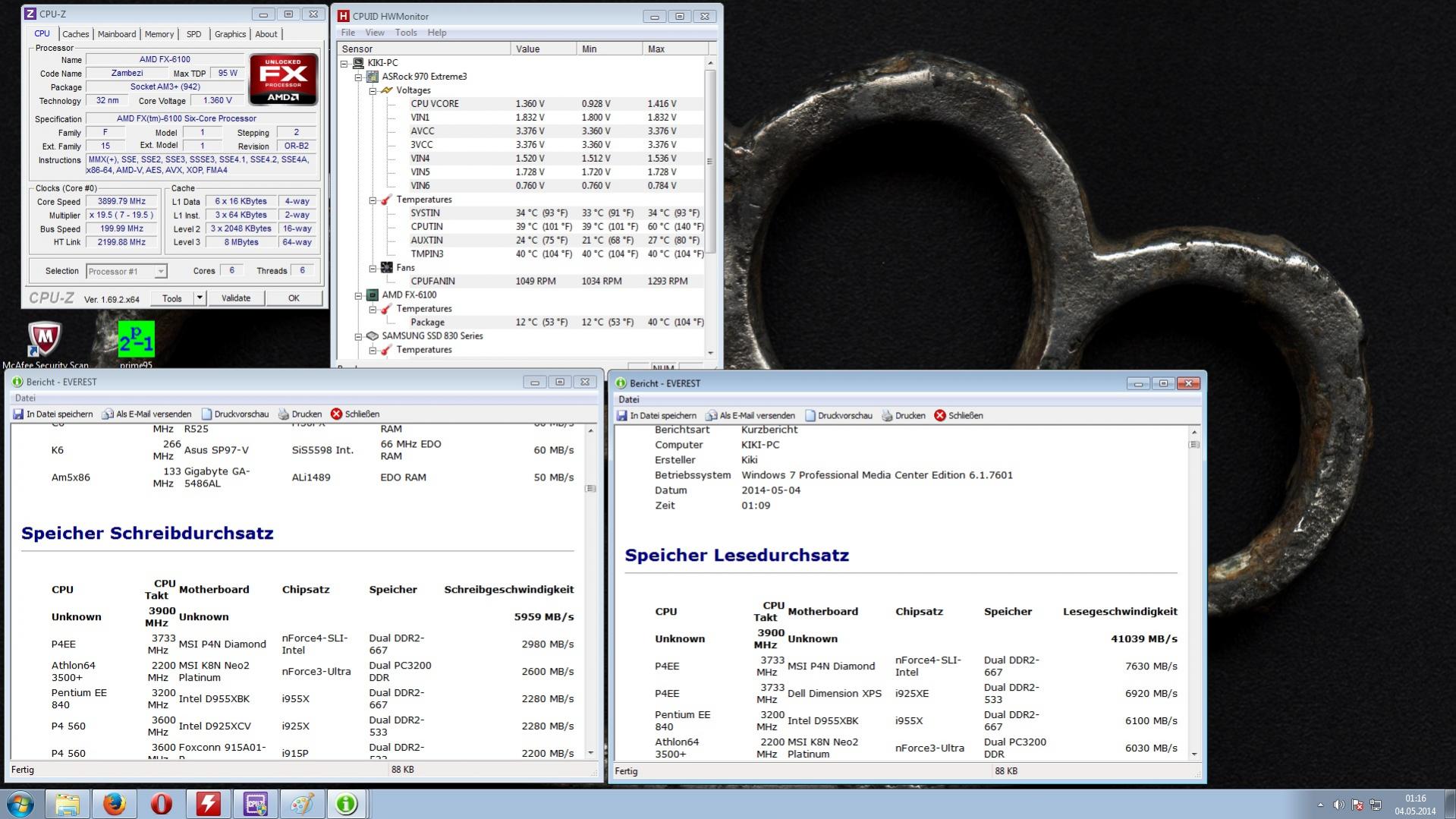Viewport: 1456px width, 819px height.
Task: Switch to CPU-Z via its taskbar icon
Action: (x=256, y=804)
